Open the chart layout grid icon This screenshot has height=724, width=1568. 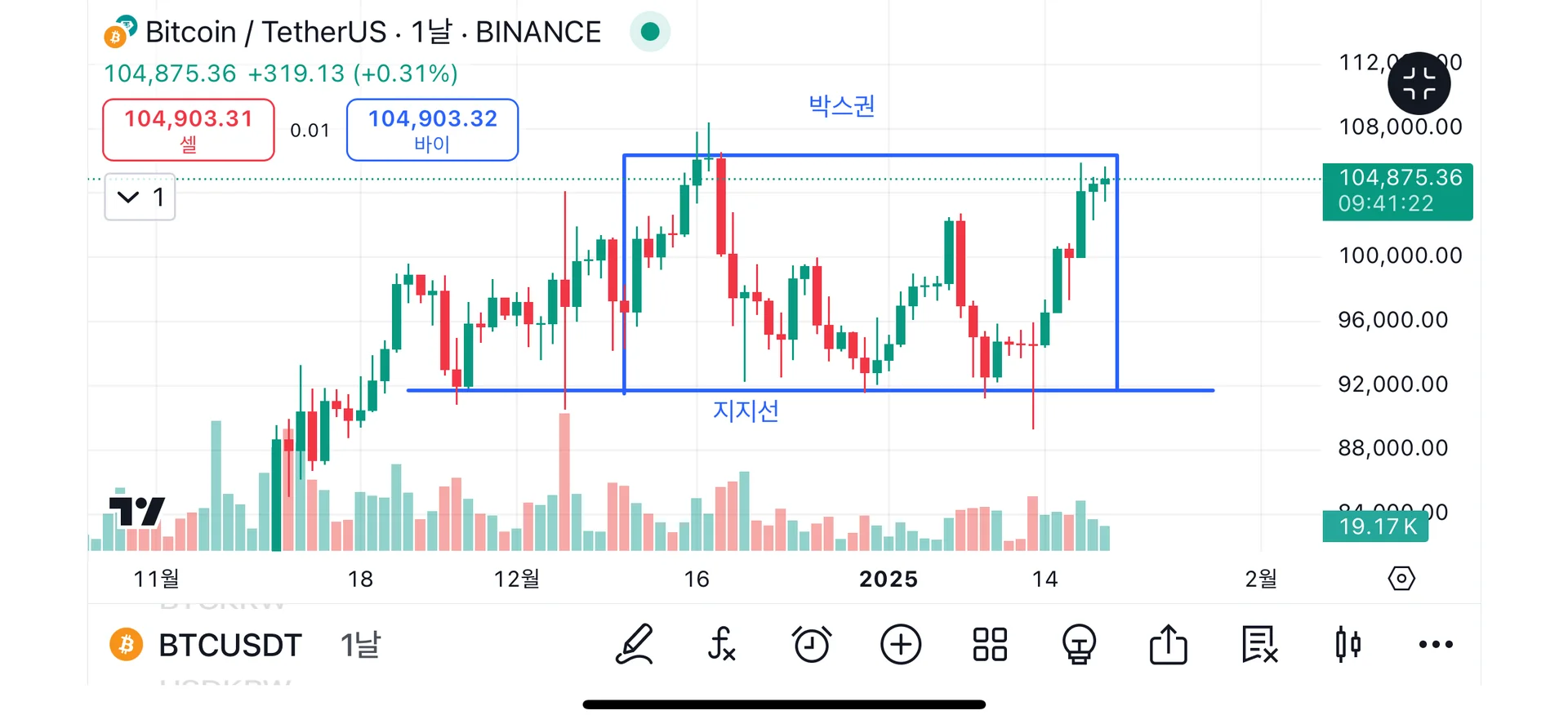tap(990, 645)
